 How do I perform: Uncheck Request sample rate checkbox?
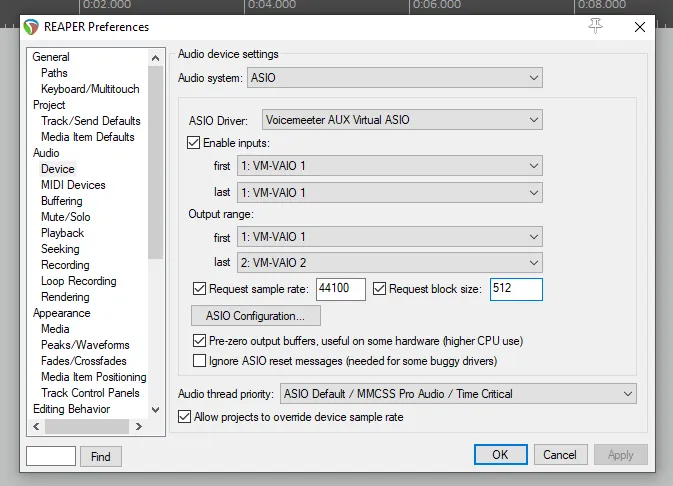tap(199, 289)
